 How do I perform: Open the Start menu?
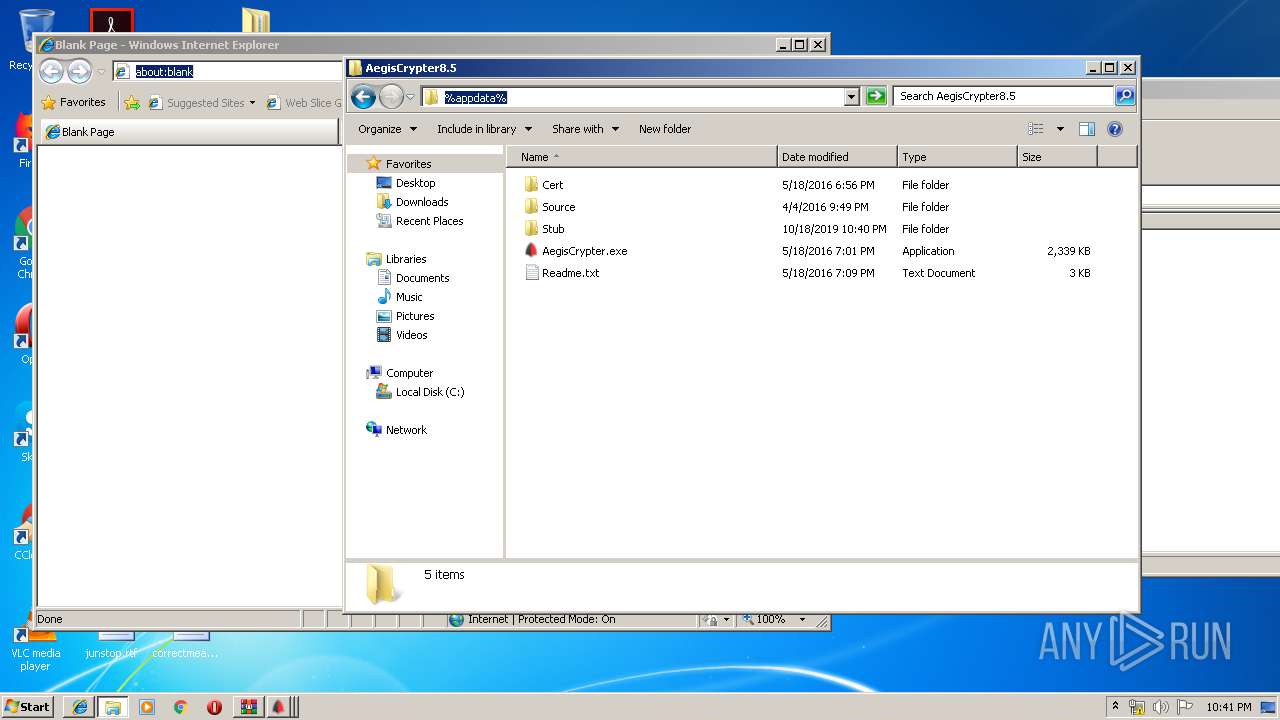(x=28, y=706)
